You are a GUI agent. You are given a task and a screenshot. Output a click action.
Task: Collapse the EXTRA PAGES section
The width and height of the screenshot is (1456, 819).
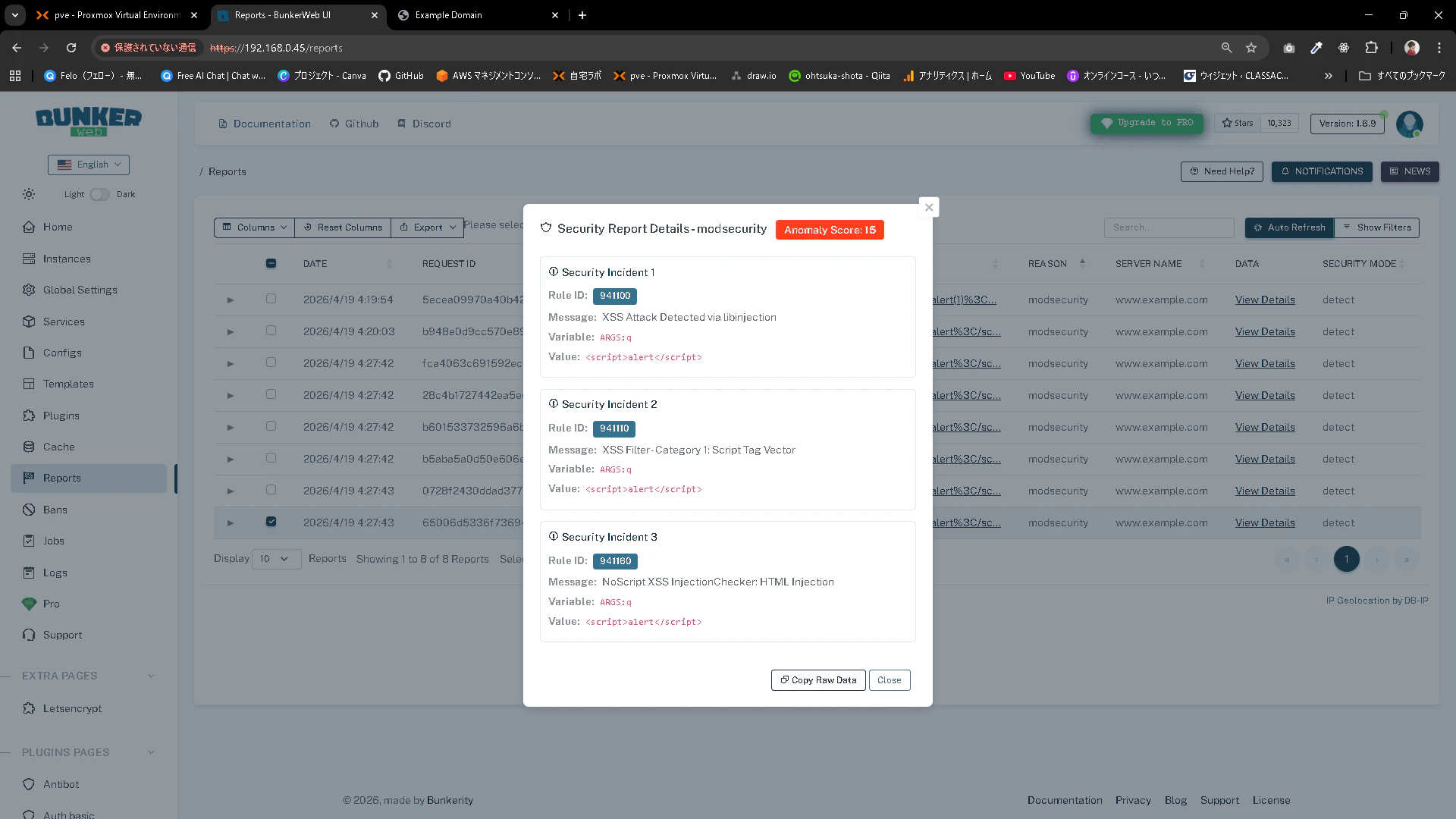coord(151,676)
